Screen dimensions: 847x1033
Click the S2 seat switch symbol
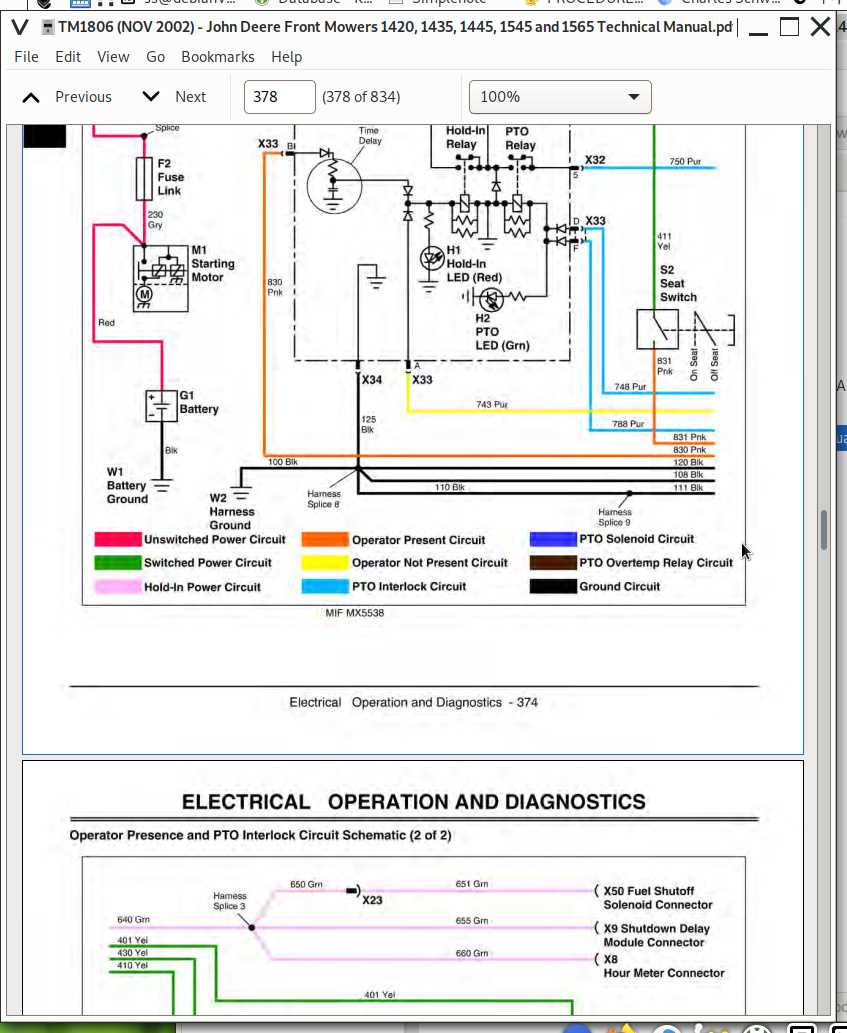[x=657, y=329]
